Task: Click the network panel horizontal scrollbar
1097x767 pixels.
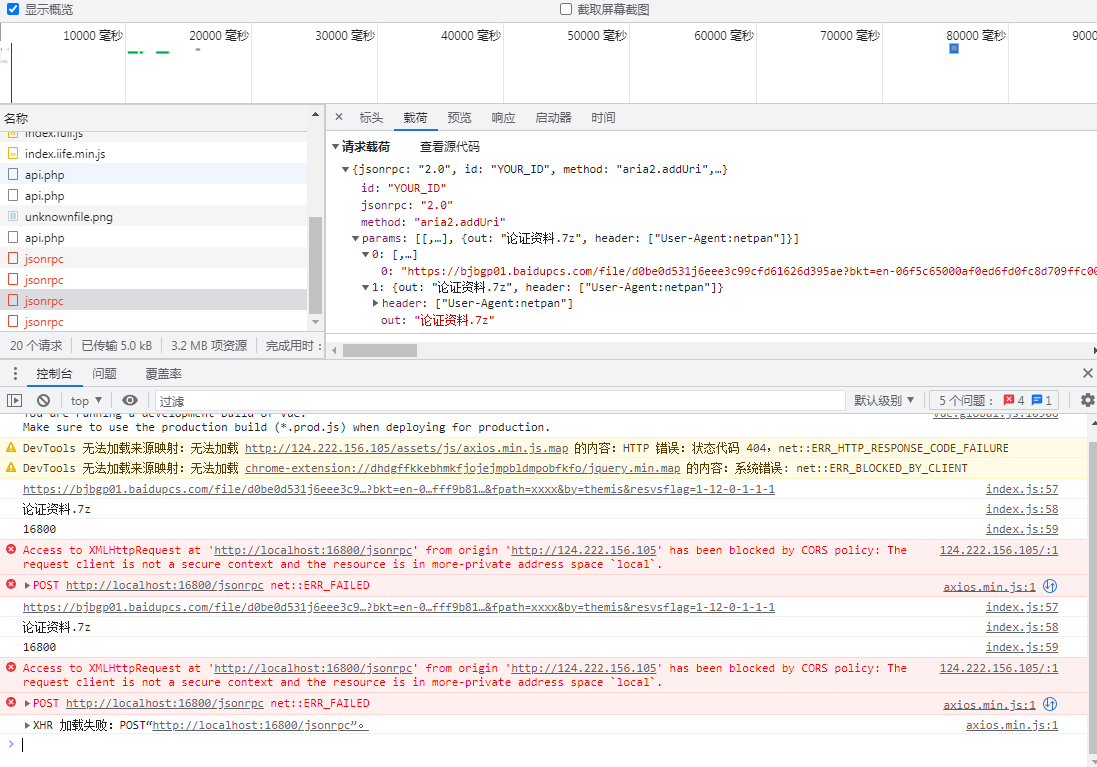Action: tap(380, 349)
